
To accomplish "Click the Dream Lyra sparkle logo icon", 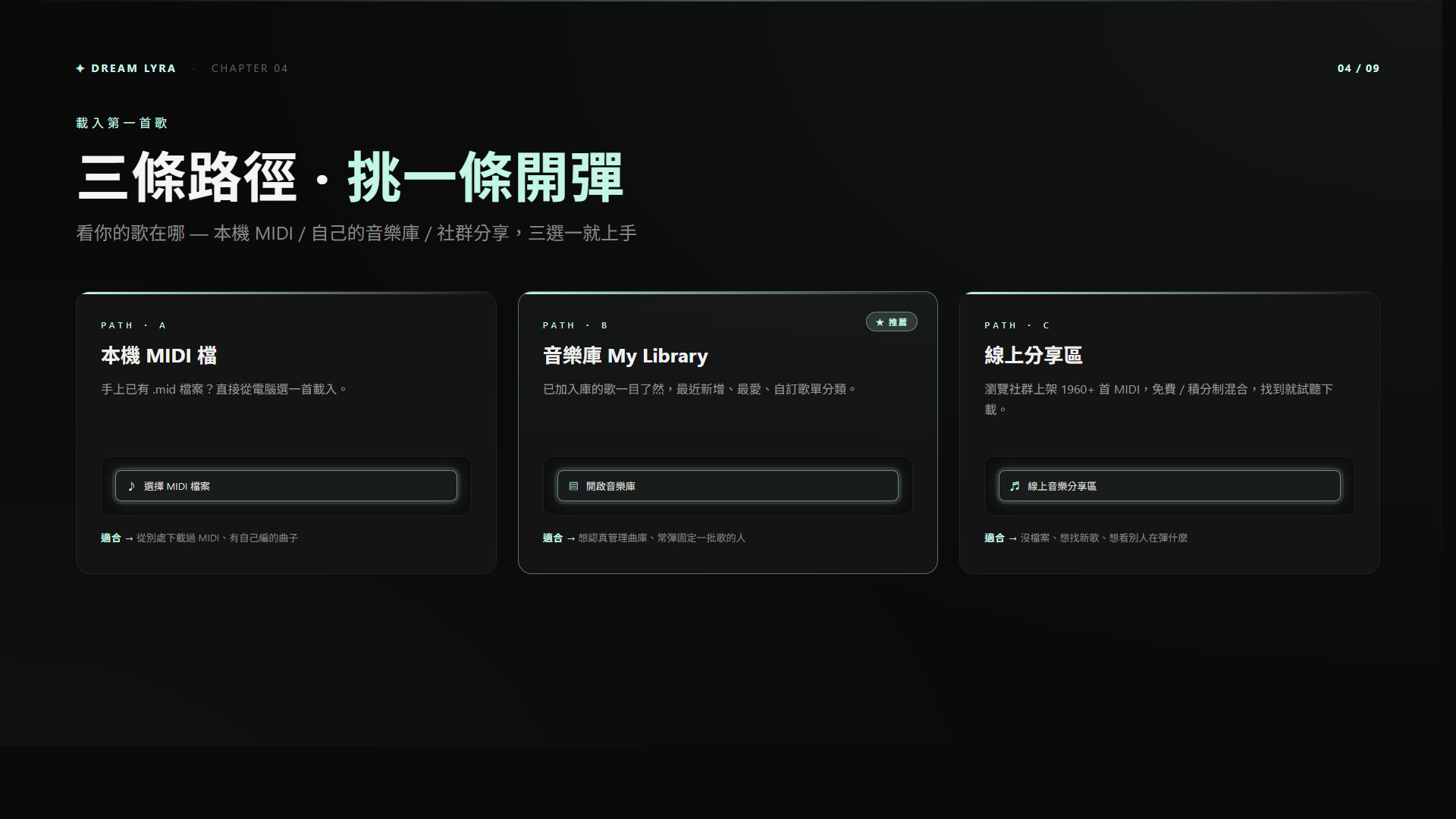I will tap(80, 68).
